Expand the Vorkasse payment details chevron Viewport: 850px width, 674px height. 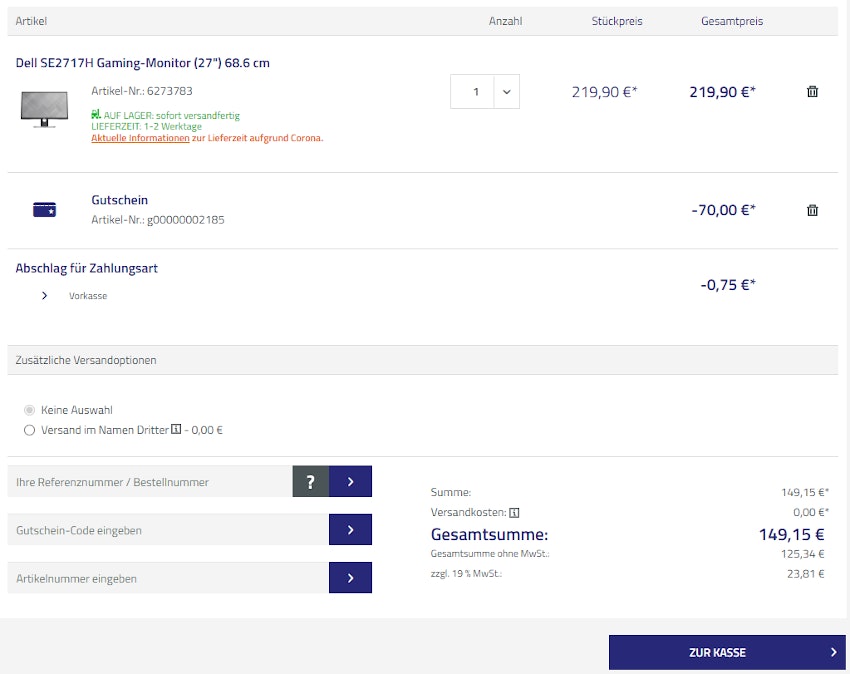44,295
